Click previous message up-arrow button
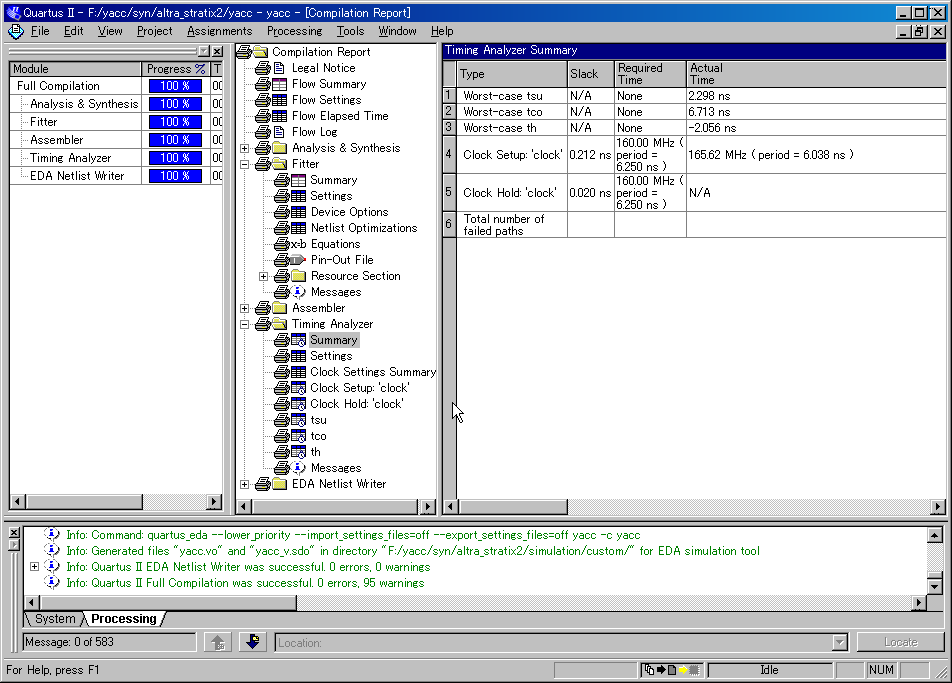The image size is (952, 683). pos(217,642)
